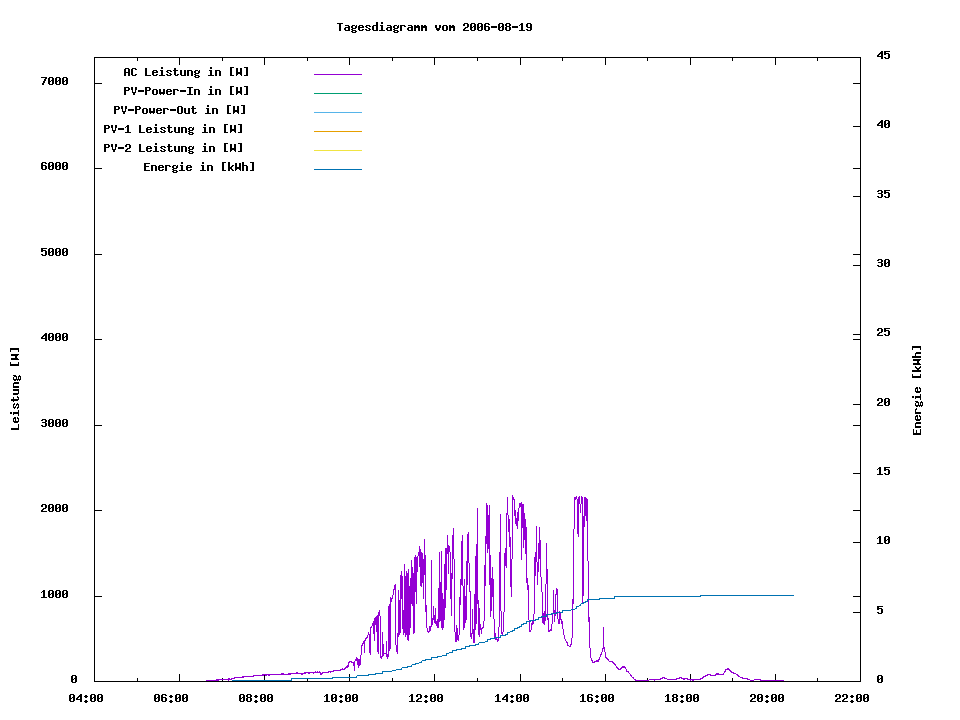The width and height of the screenshot is (960, 720).
Task: Click the 20 tick label on Energie axis
Action: [x=883, y=402]
